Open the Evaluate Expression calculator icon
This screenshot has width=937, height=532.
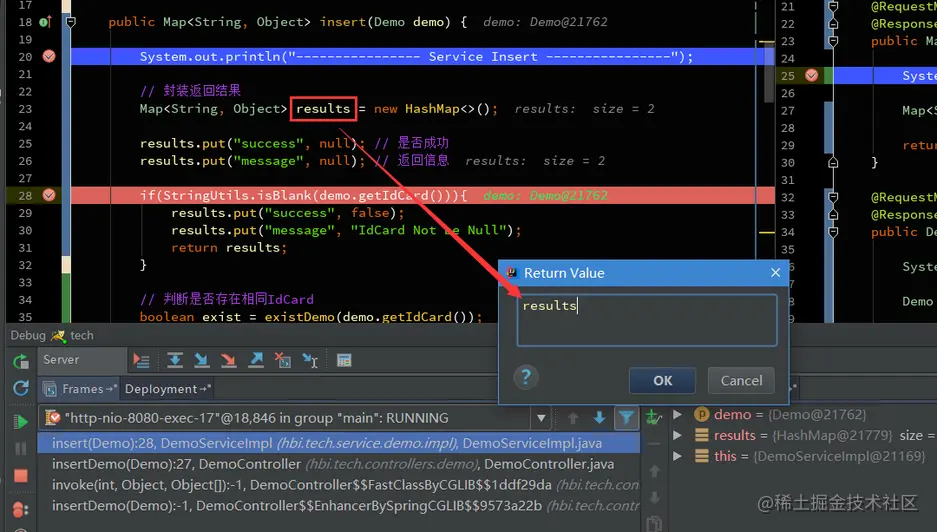(344, 360)
